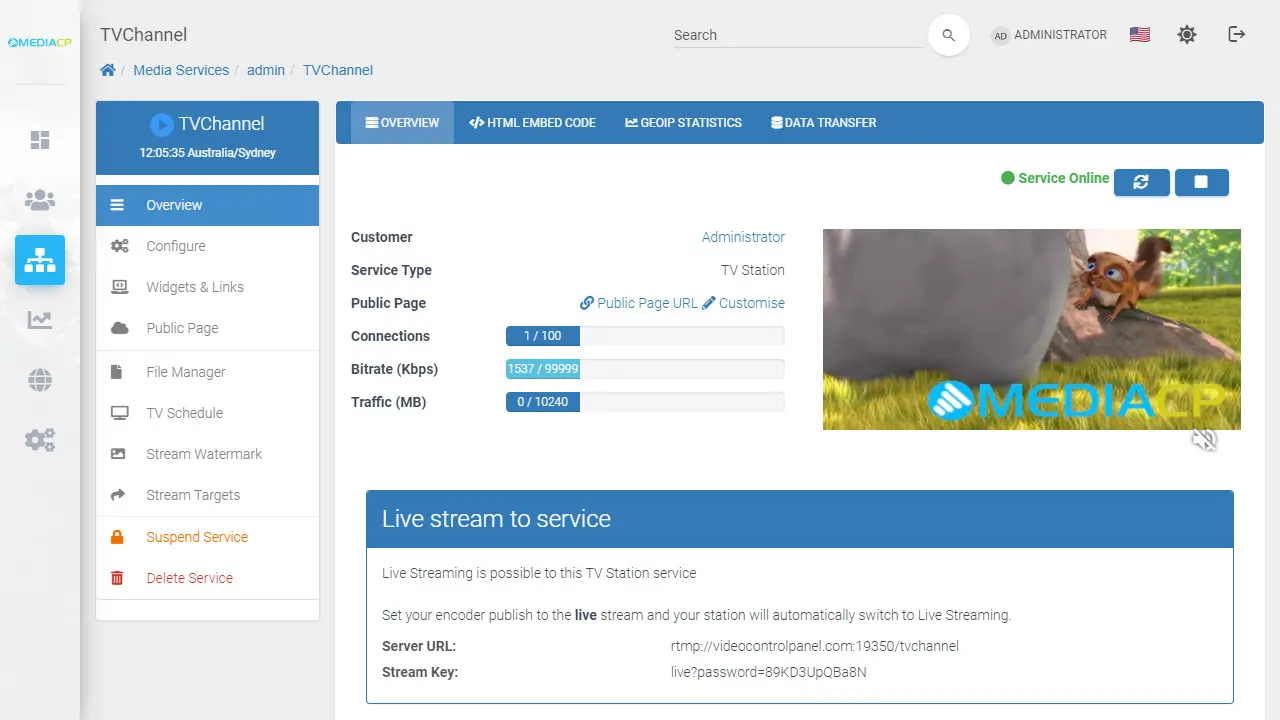Open the system settings gears icon

pyautogui.click(x=40, y=440)
